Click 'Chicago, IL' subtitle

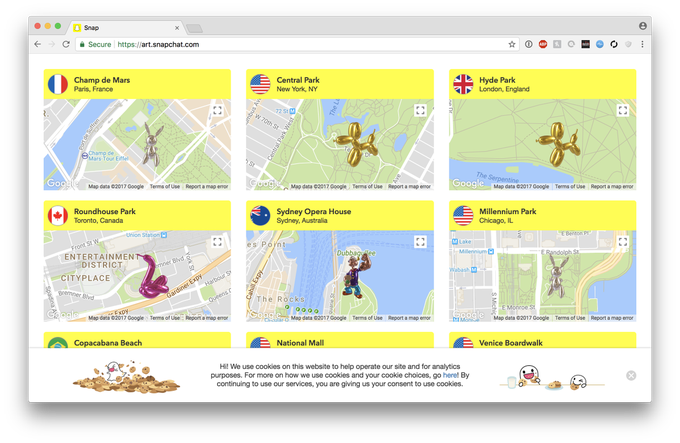[496, 221]
